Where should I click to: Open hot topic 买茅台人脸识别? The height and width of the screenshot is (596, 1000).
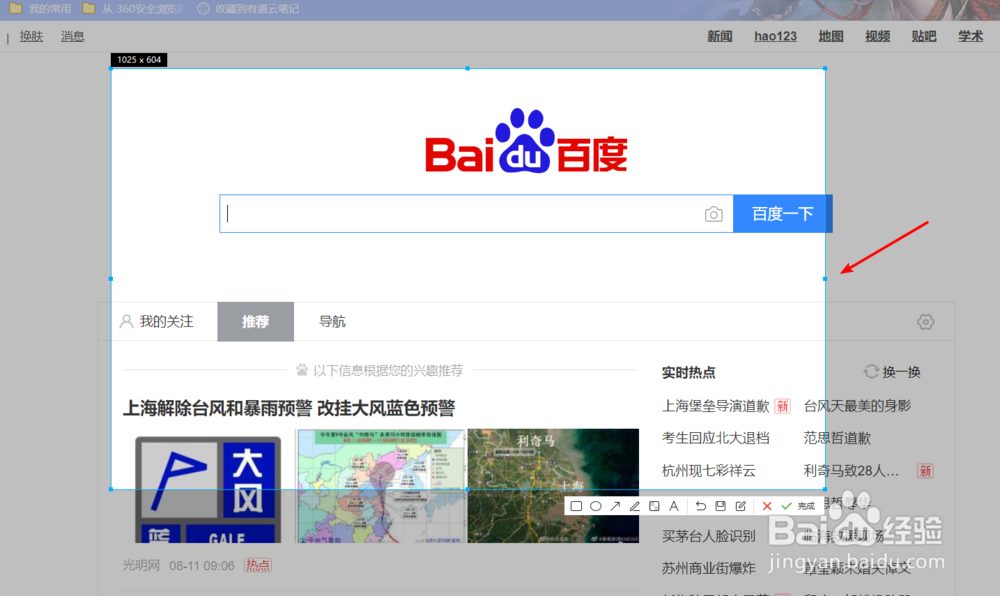pos(709,536)
